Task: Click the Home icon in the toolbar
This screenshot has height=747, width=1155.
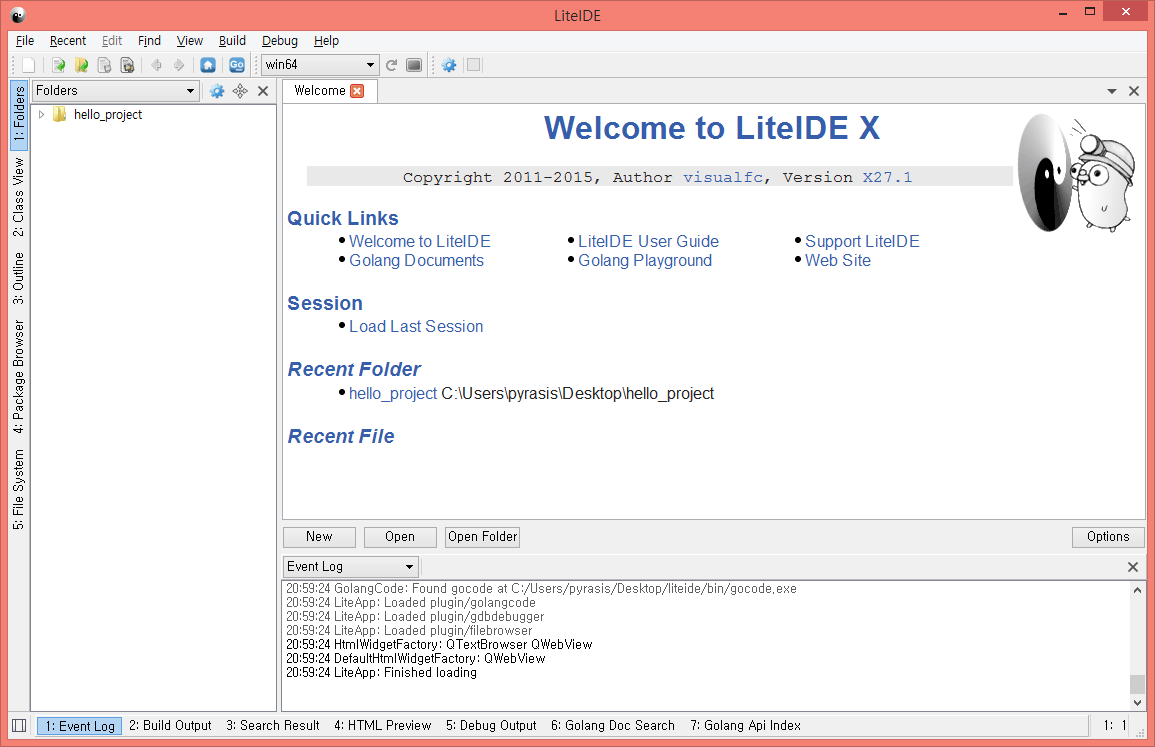Action: point(207,66)
